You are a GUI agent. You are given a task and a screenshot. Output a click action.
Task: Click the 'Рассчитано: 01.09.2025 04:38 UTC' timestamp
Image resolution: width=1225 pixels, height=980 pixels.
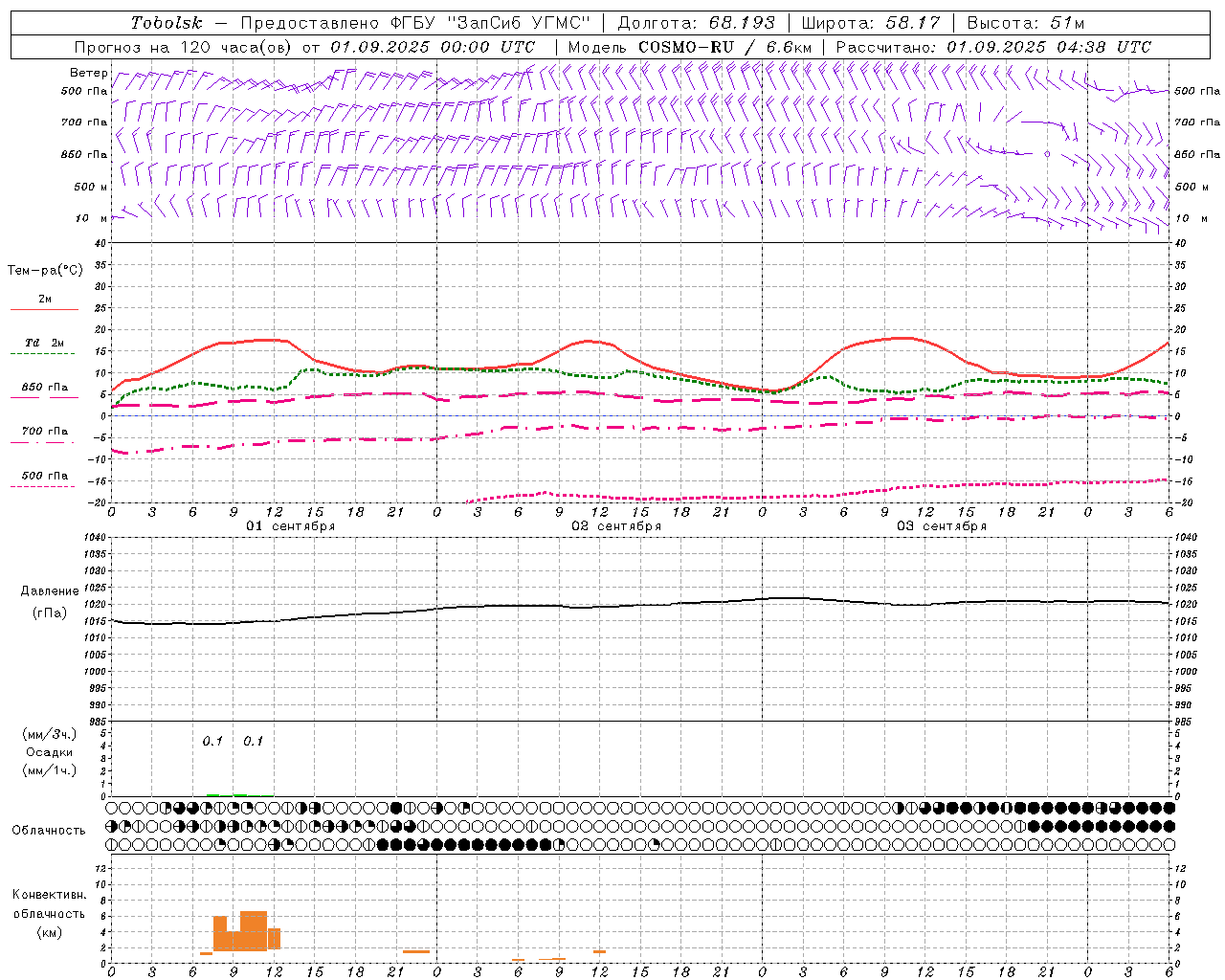click(x=993, y=47)
